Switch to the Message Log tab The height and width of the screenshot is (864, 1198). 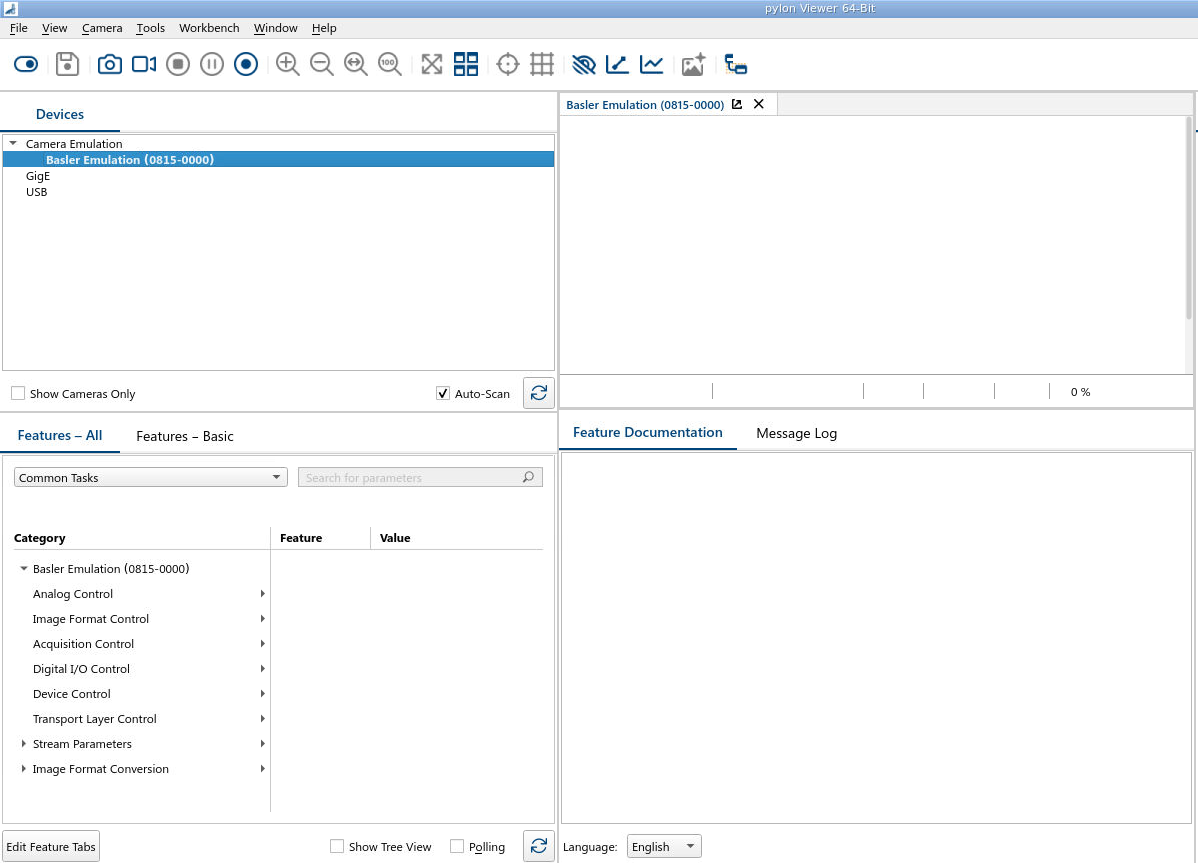(x=796, y=433)
